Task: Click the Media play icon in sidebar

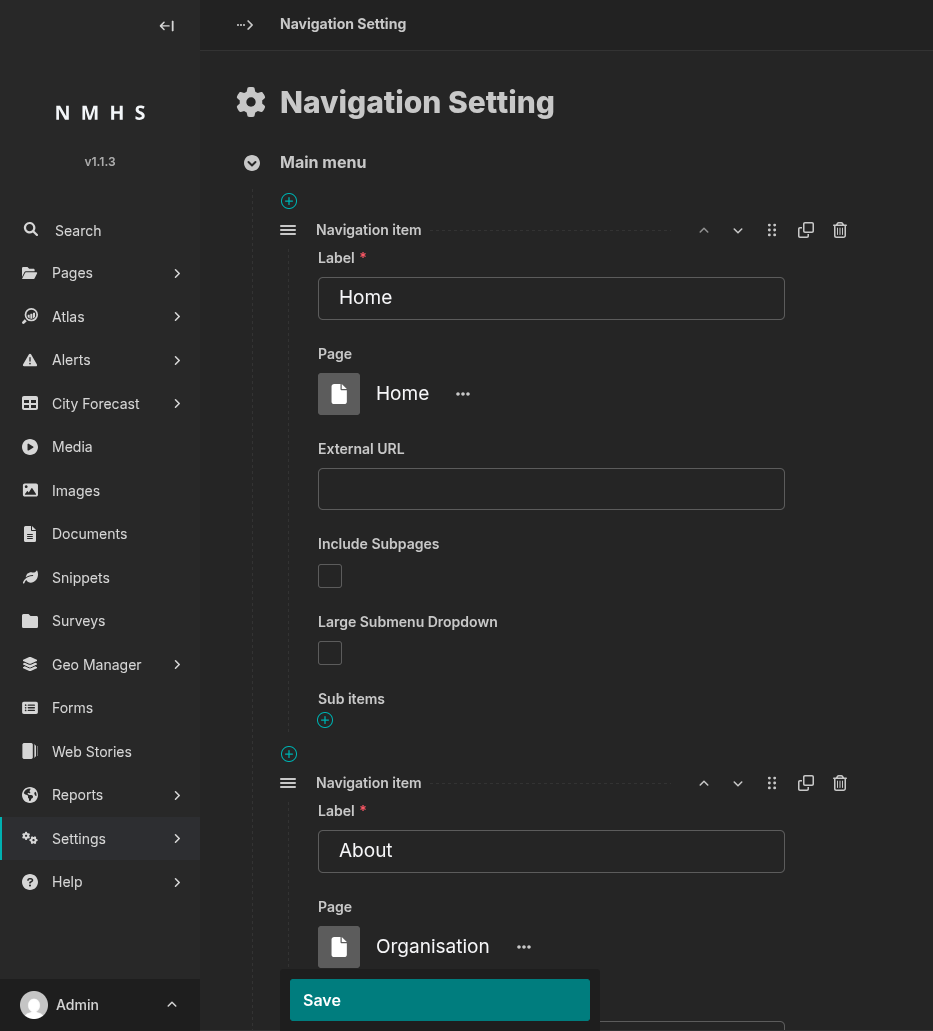Action: [x=30, y=447]
